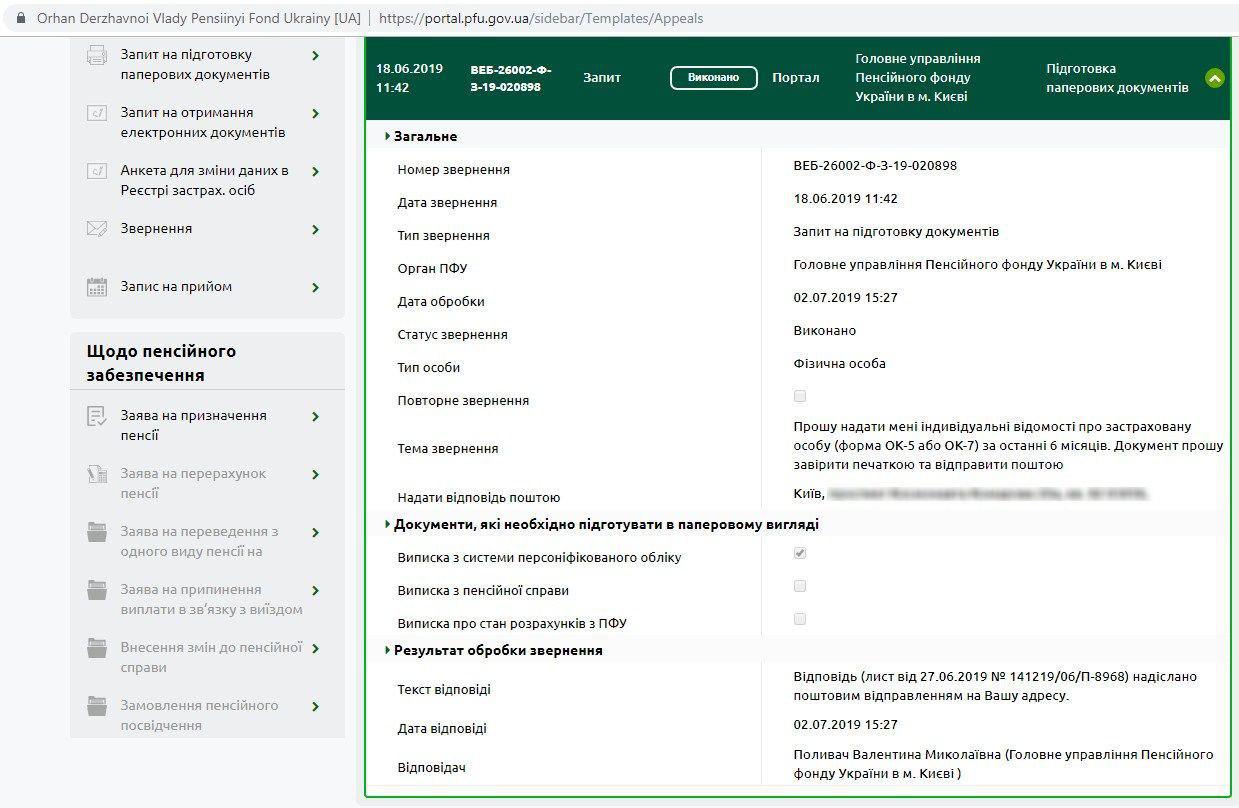
Task: Click the Заява на призначення пенсії icon
Action: pos(96,416)
